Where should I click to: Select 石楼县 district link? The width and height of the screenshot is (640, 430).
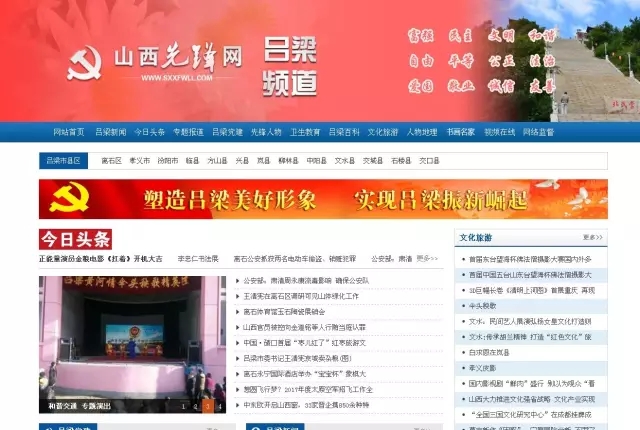click(x=401, y=161)
